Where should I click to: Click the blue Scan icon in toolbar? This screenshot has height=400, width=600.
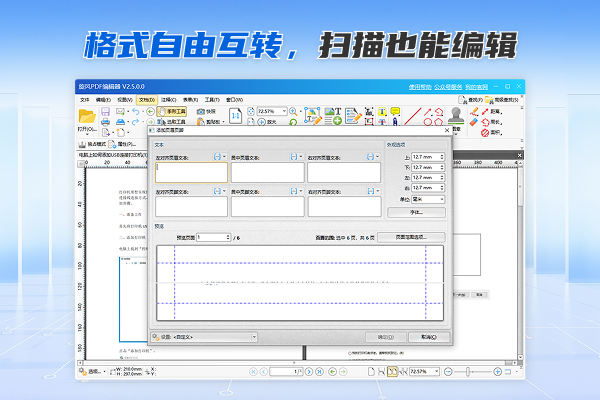pyautogui.click(x=121, y=122)
